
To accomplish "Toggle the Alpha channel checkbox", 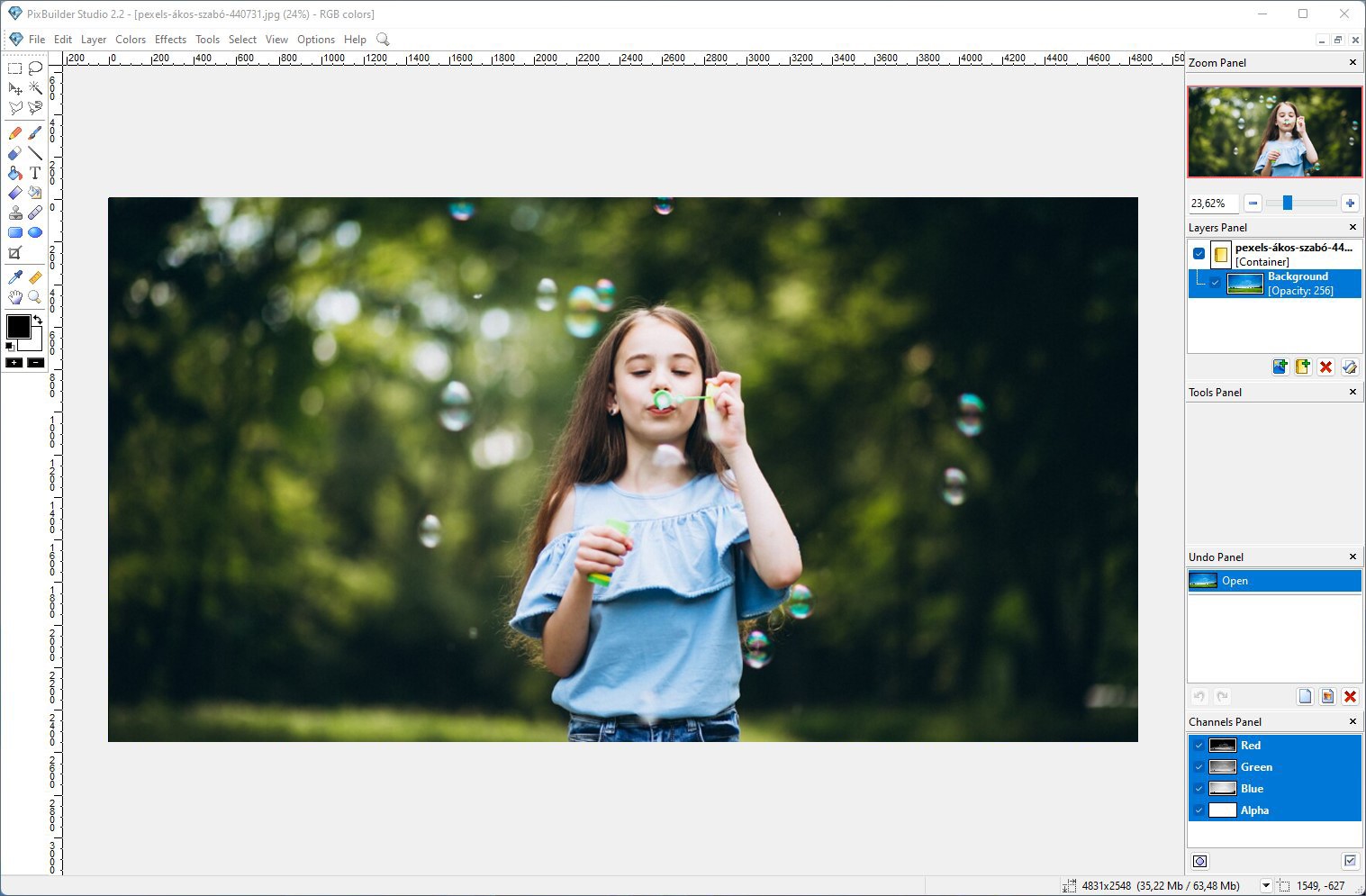I will 1199,810.
